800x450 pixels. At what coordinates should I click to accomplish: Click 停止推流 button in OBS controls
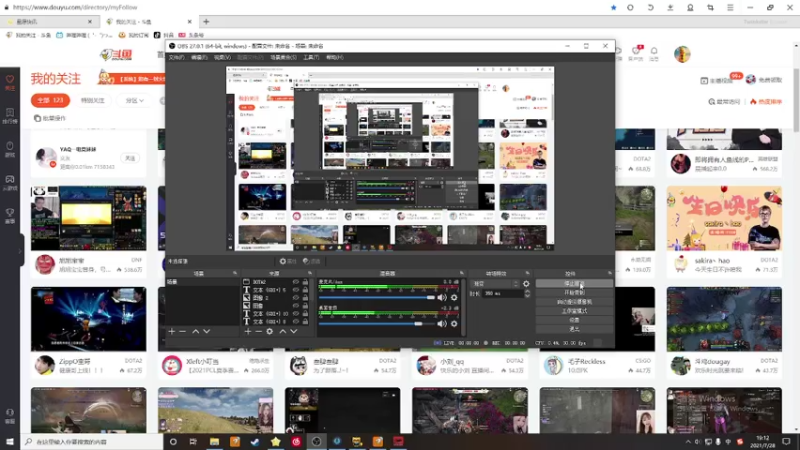[574, 284]
